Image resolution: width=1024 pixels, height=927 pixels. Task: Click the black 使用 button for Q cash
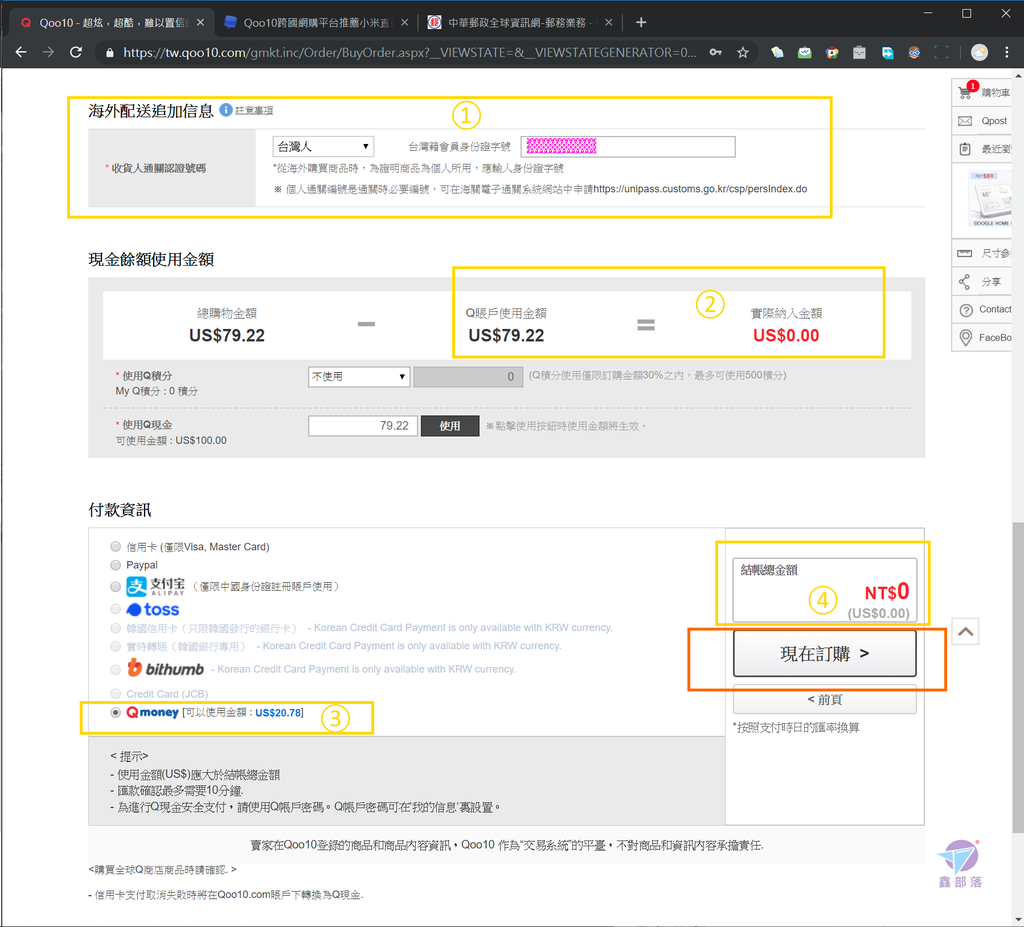pyautogui.click(x=450, y=426)
